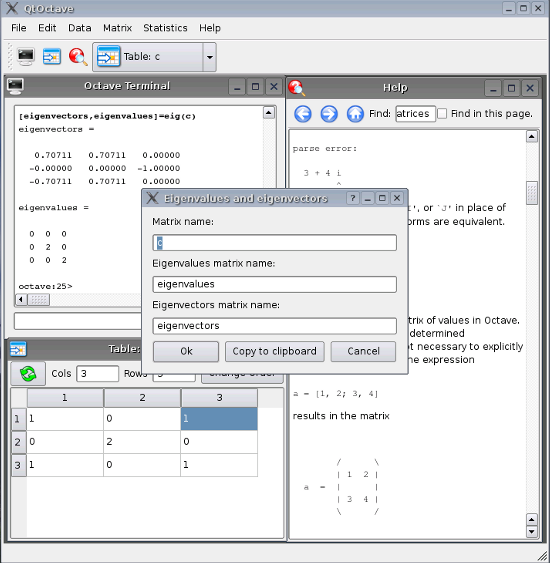
Task: Select table column header 1
Action: (65, 398)
